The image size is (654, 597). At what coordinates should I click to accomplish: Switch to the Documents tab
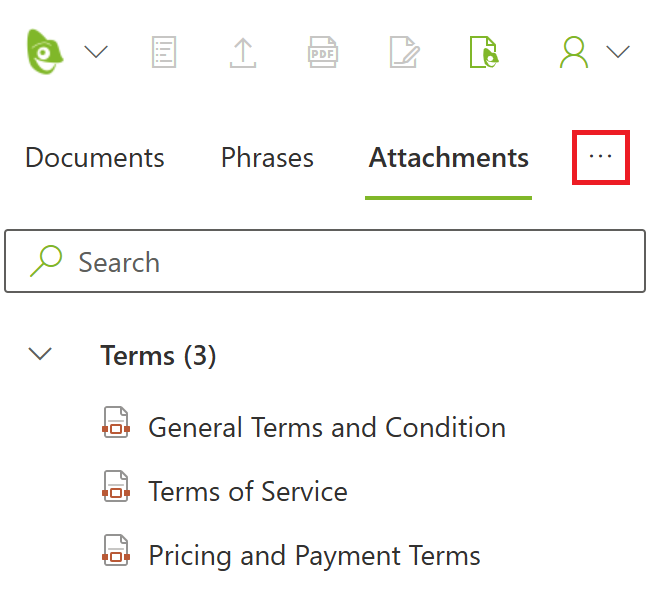point(94,158)
